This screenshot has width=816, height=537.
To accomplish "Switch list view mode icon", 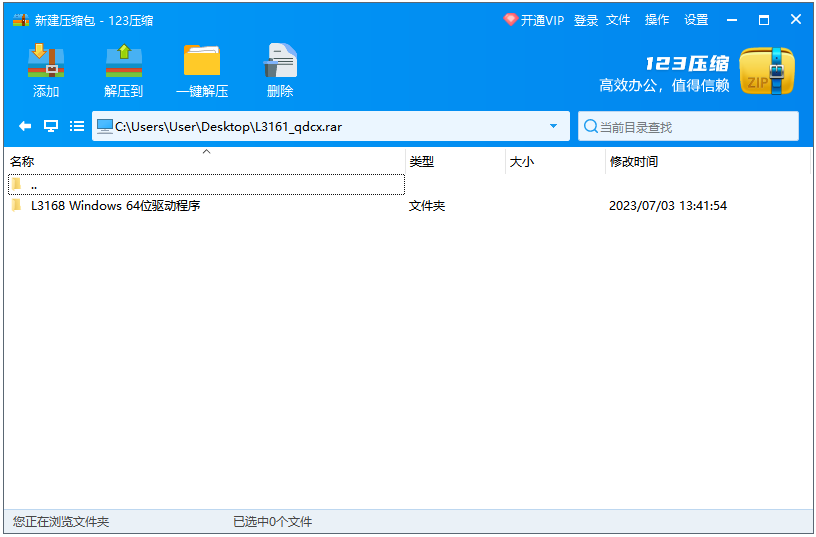I will [x=77, y=126].
